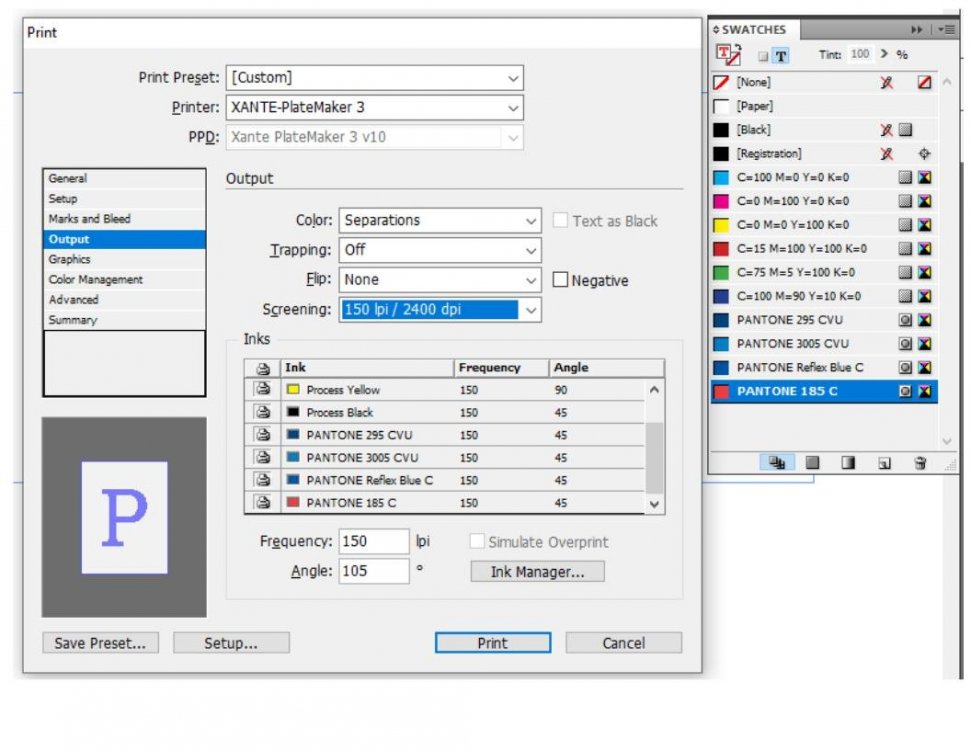Open the Ink Manager

tap(538, 572)
